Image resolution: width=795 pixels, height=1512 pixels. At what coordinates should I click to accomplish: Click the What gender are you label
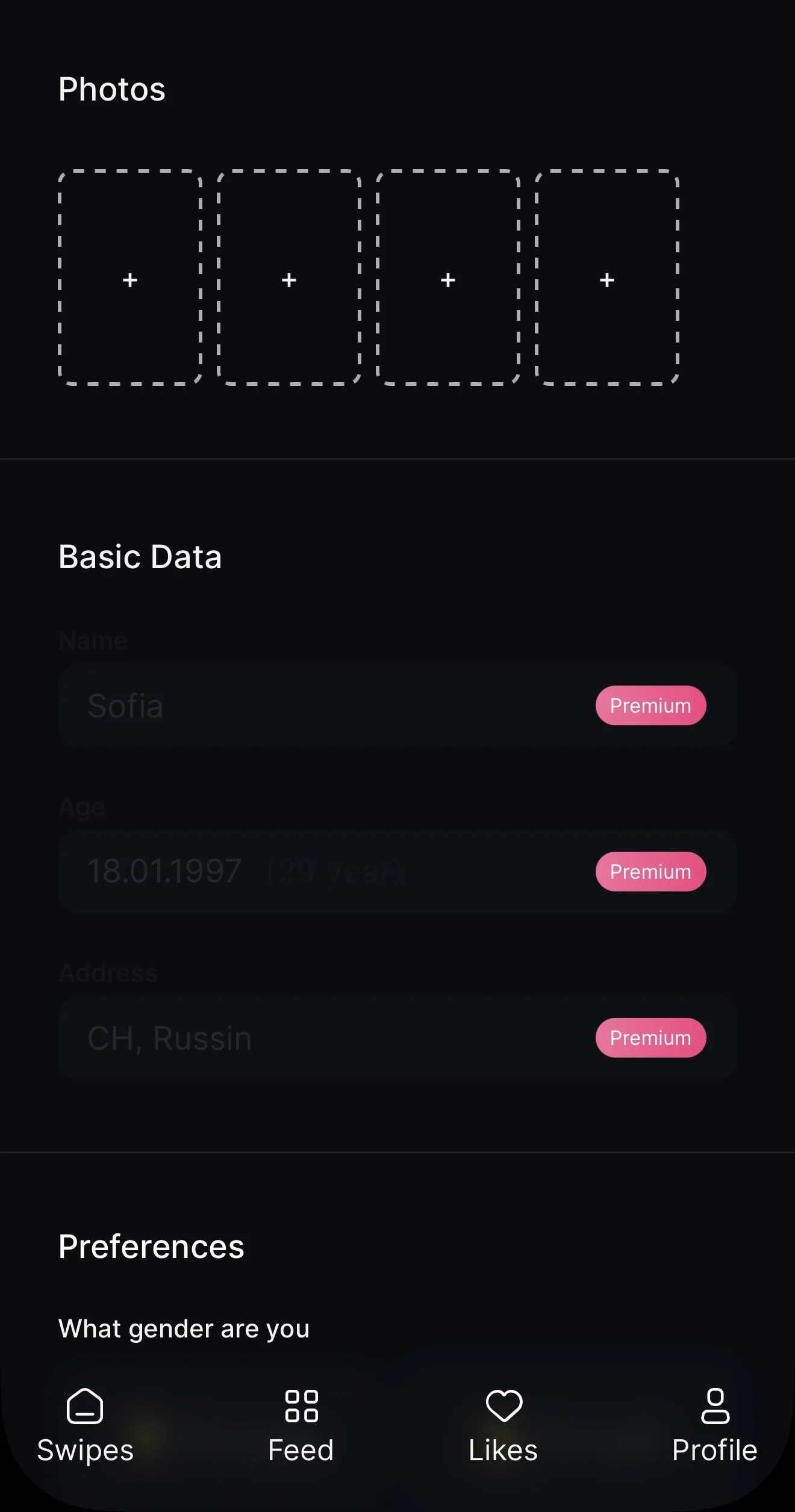(x=184, y=1328)
